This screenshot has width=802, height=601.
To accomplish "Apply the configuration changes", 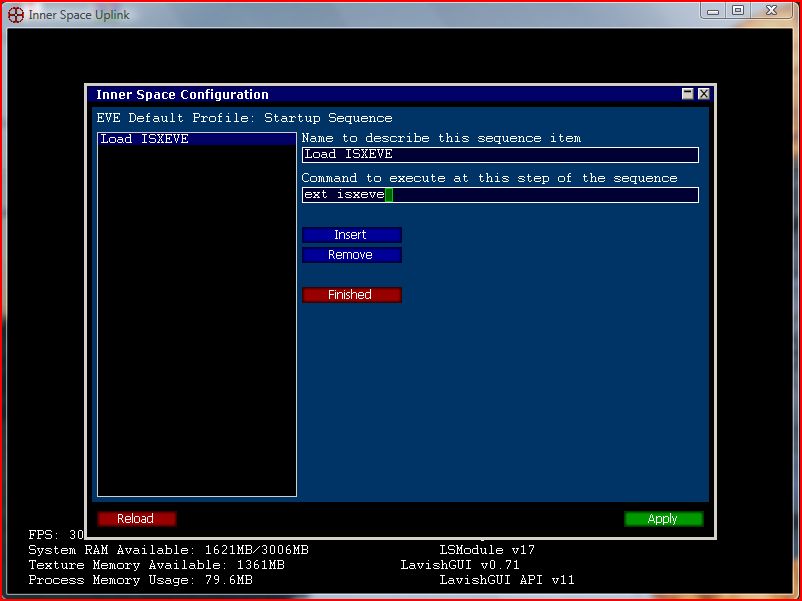I will pyautogui.click(x=663, y=519).
